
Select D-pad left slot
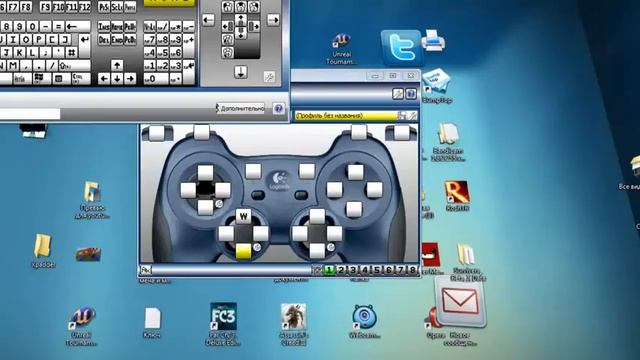(188, 190)
